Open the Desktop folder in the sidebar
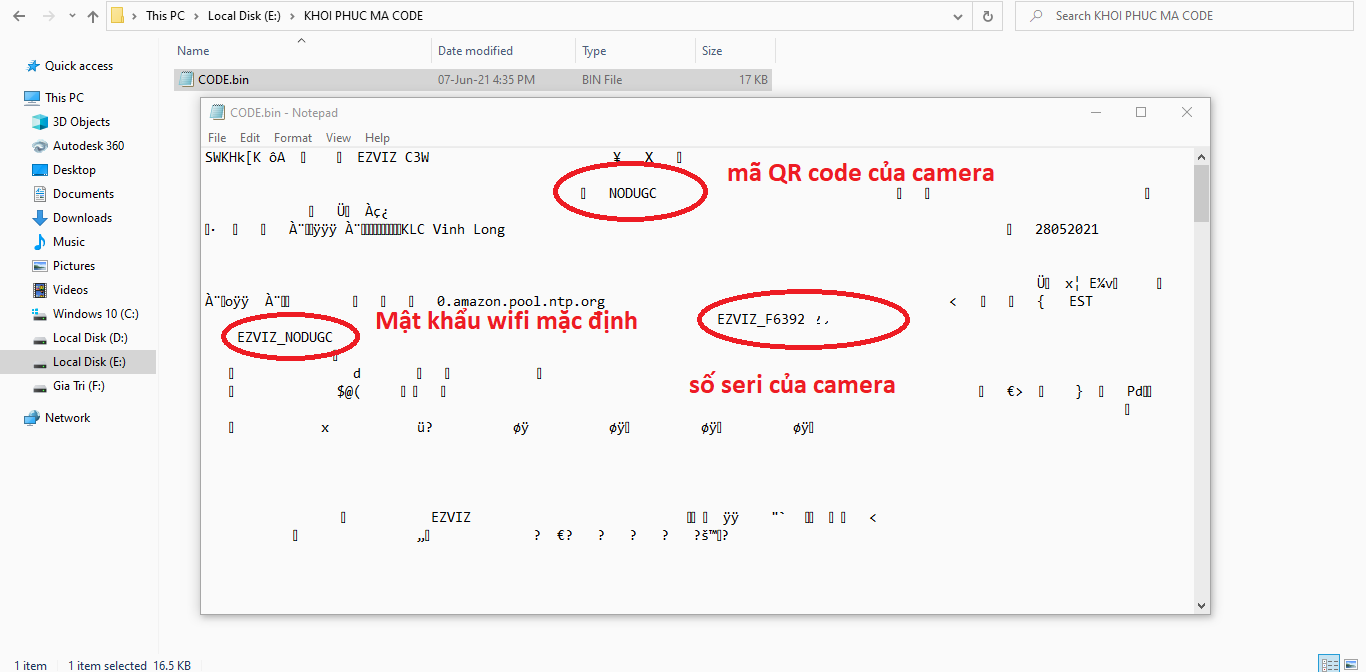 pyautogui.click(x=74, y=170)
